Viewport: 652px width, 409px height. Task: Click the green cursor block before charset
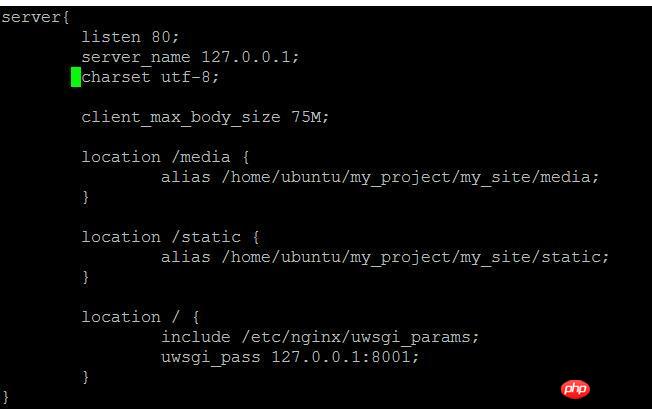point(76,77)
